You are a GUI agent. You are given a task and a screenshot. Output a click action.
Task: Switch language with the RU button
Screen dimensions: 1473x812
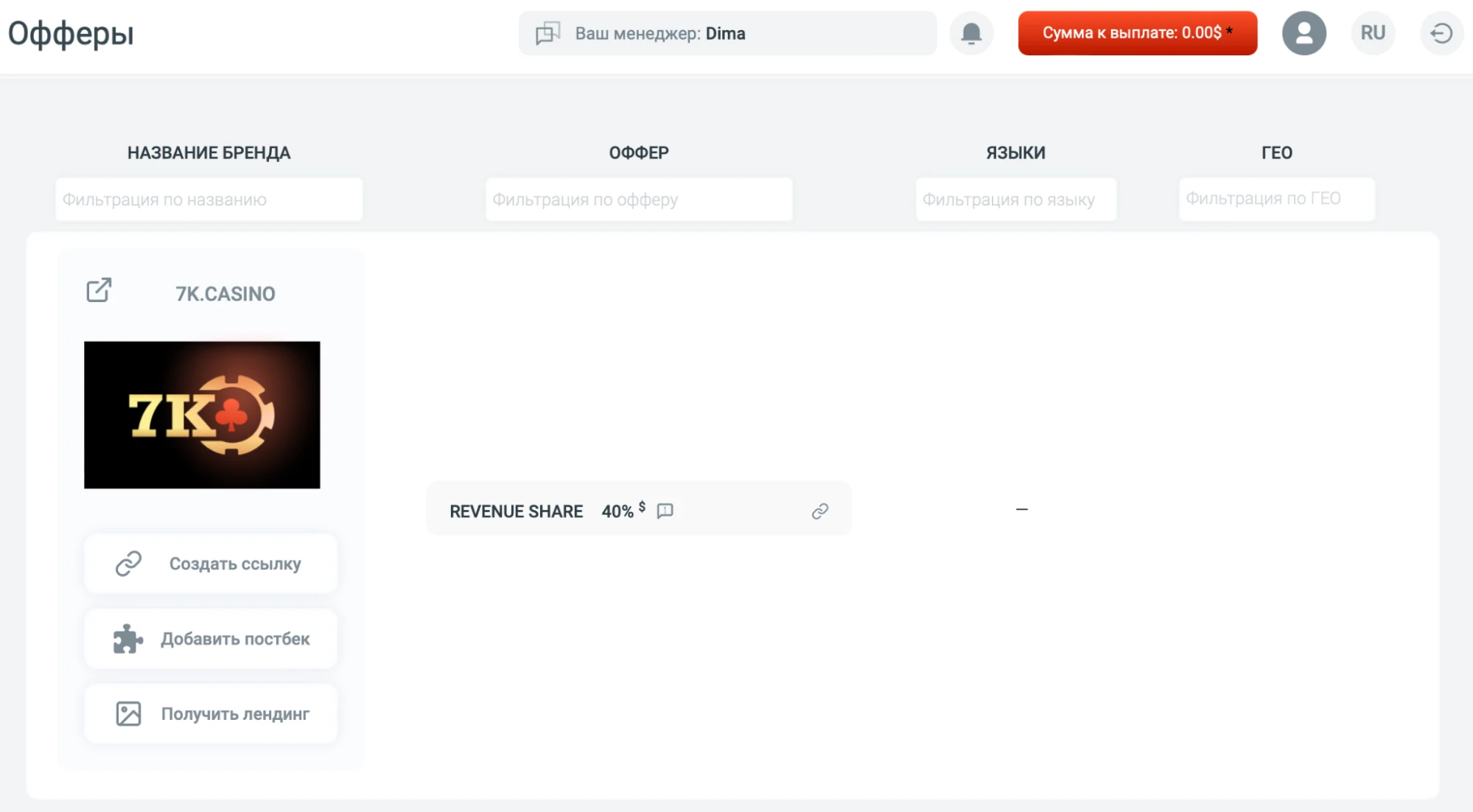pos(1373,33)
